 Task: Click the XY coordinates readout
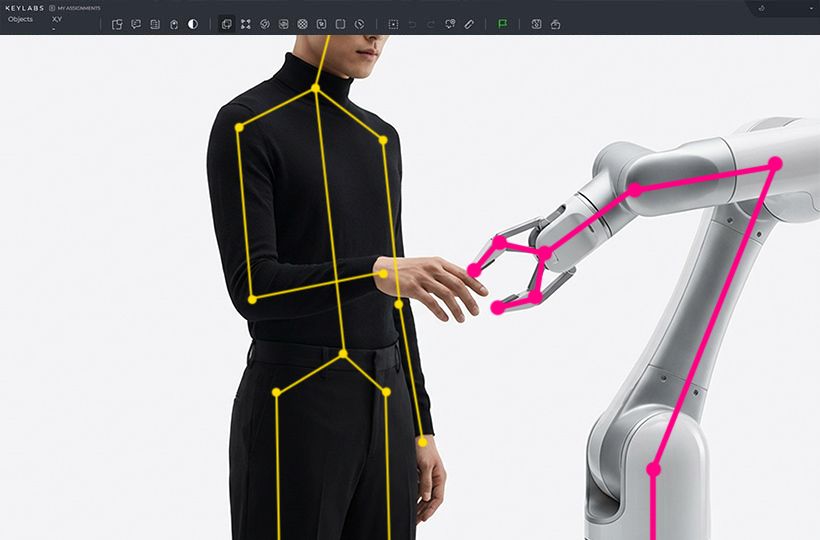coord(57,19)
